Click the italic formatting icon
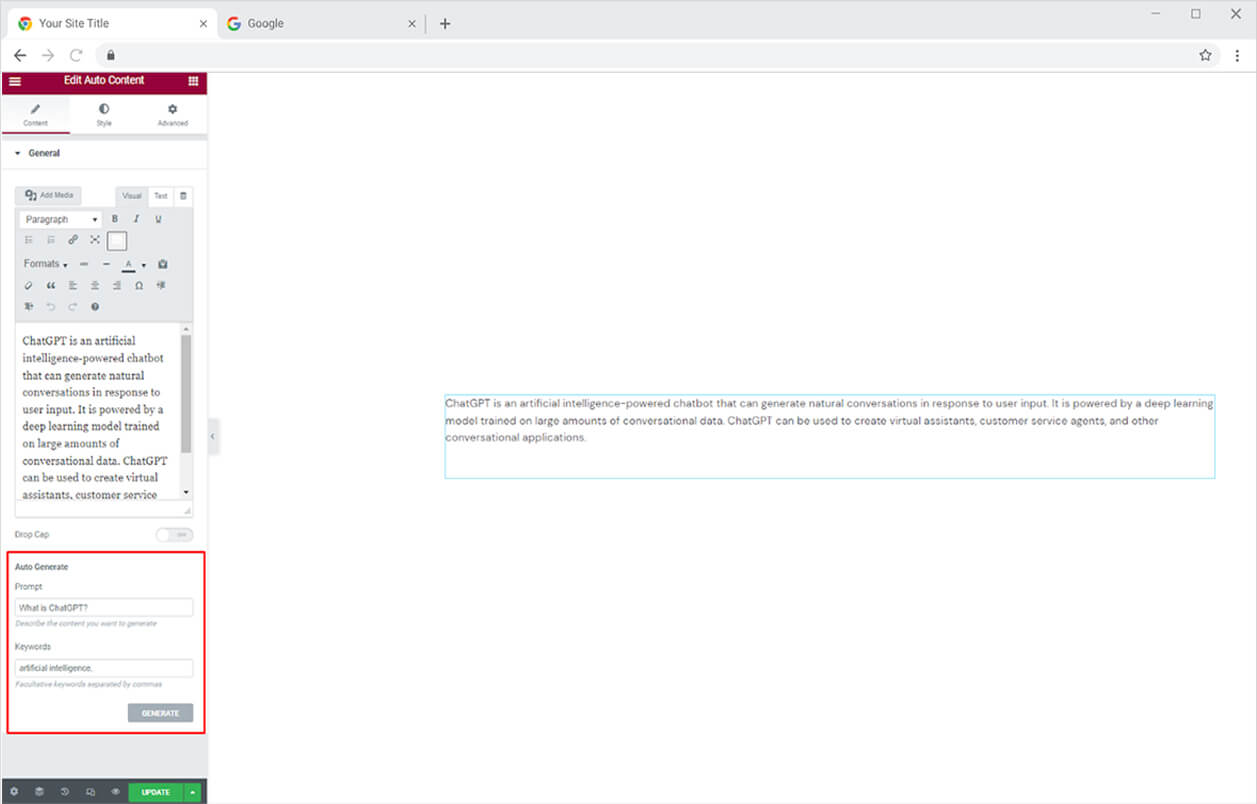 (136, 219)
